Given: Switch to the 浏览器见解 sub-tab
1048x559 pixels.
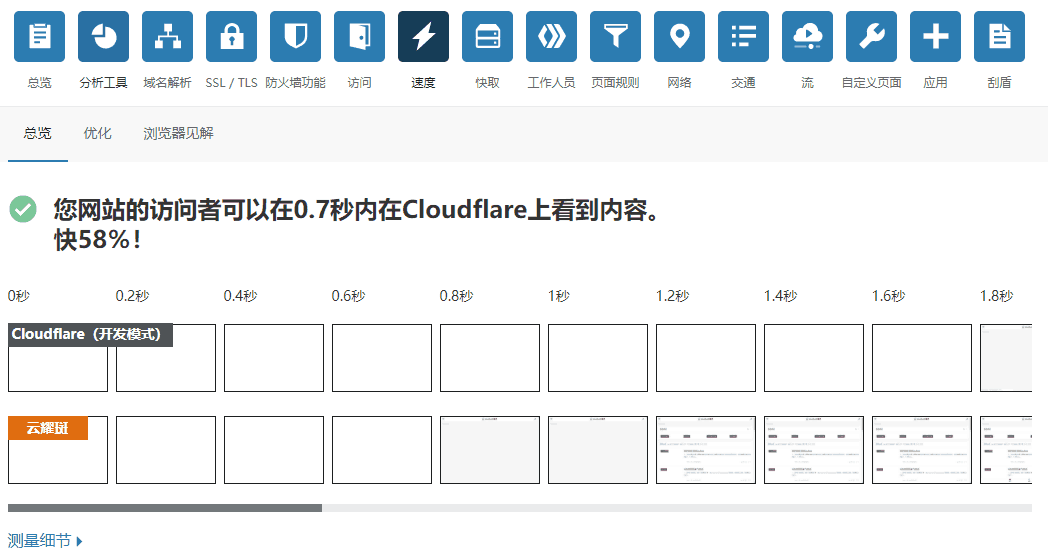Looking at the screenshot, I should pyautogui.click(x=178, y=133).
